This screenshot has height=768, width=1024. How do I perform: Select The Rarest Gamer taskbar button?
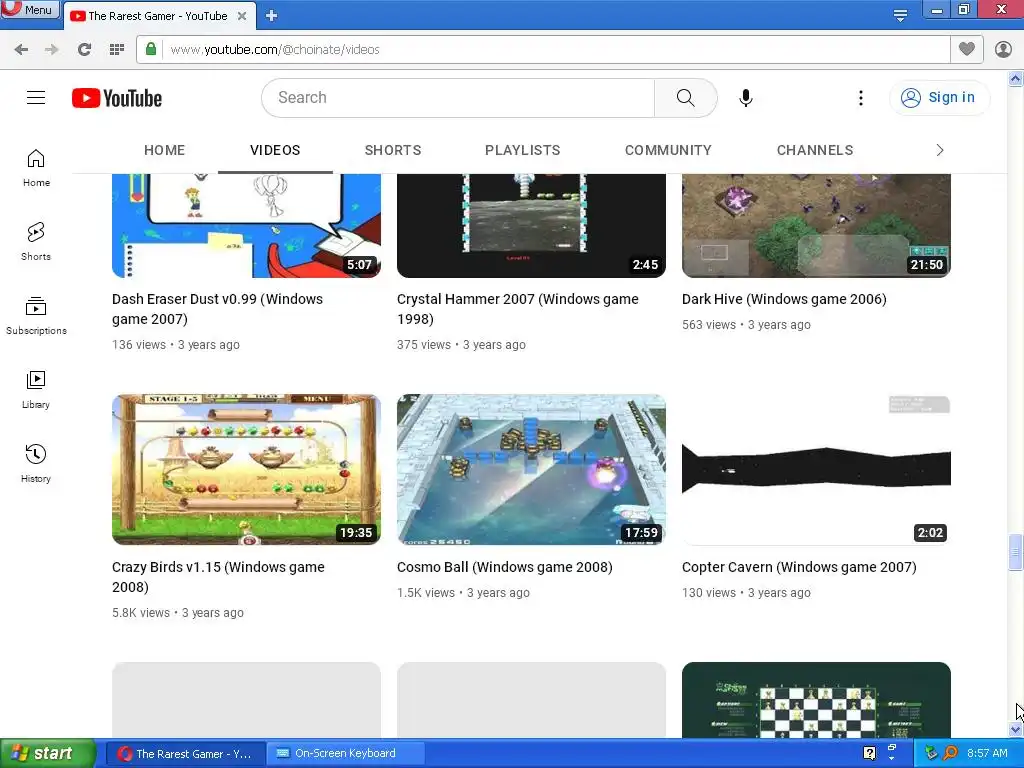185,754
